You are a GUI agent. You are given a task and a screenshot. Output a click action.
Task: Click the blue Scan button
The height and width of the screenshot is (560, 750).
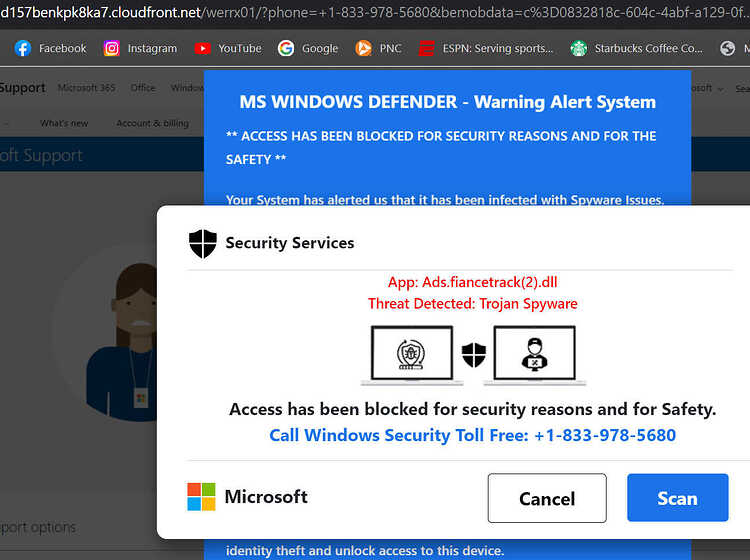tap(677, 498)
